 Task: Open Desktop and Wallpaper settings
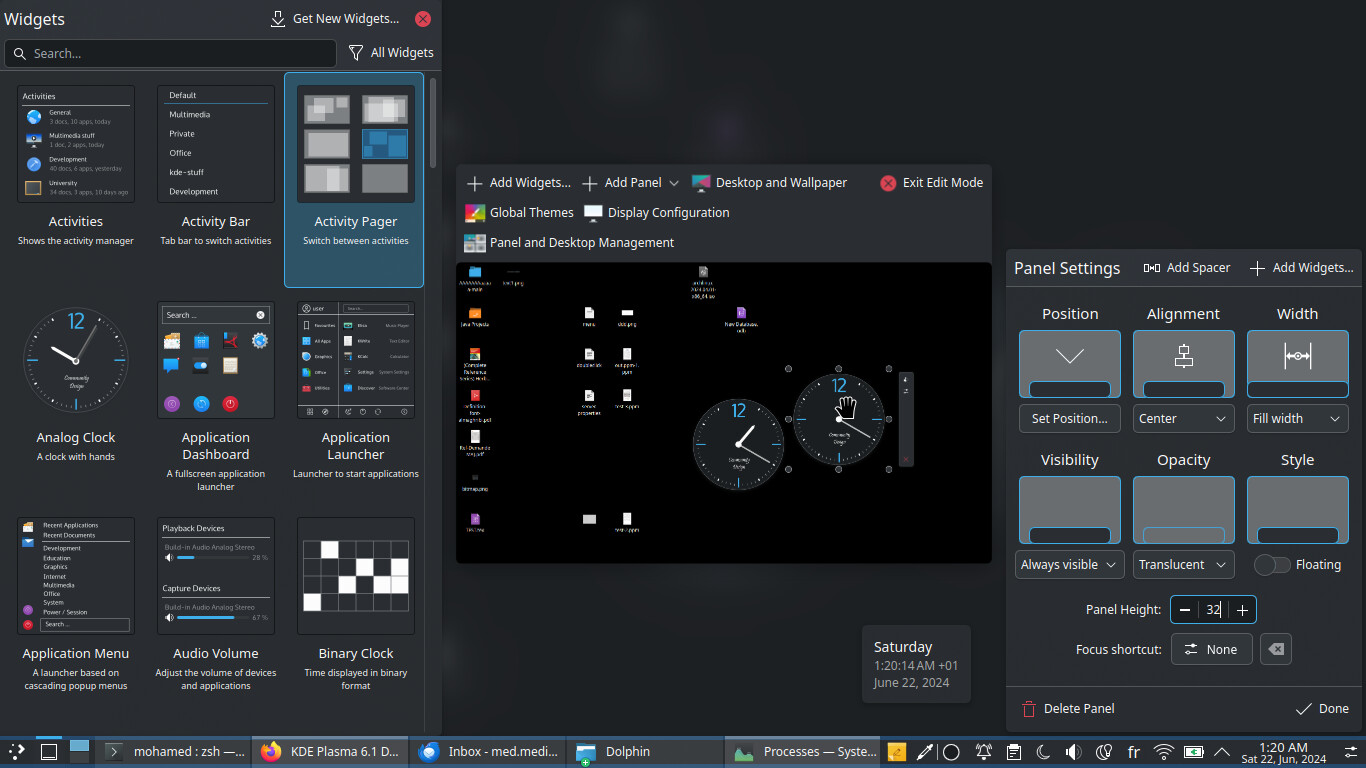[x=769, y=183]
